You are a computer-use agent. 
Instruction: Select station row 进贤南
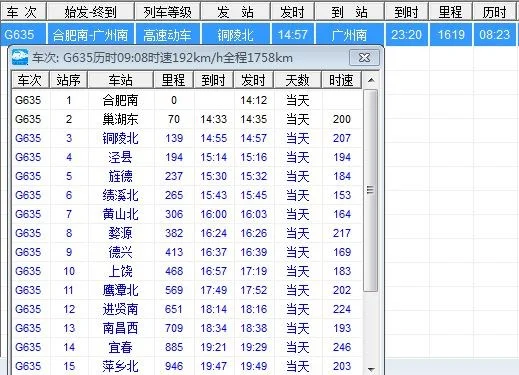click(187, 309)
